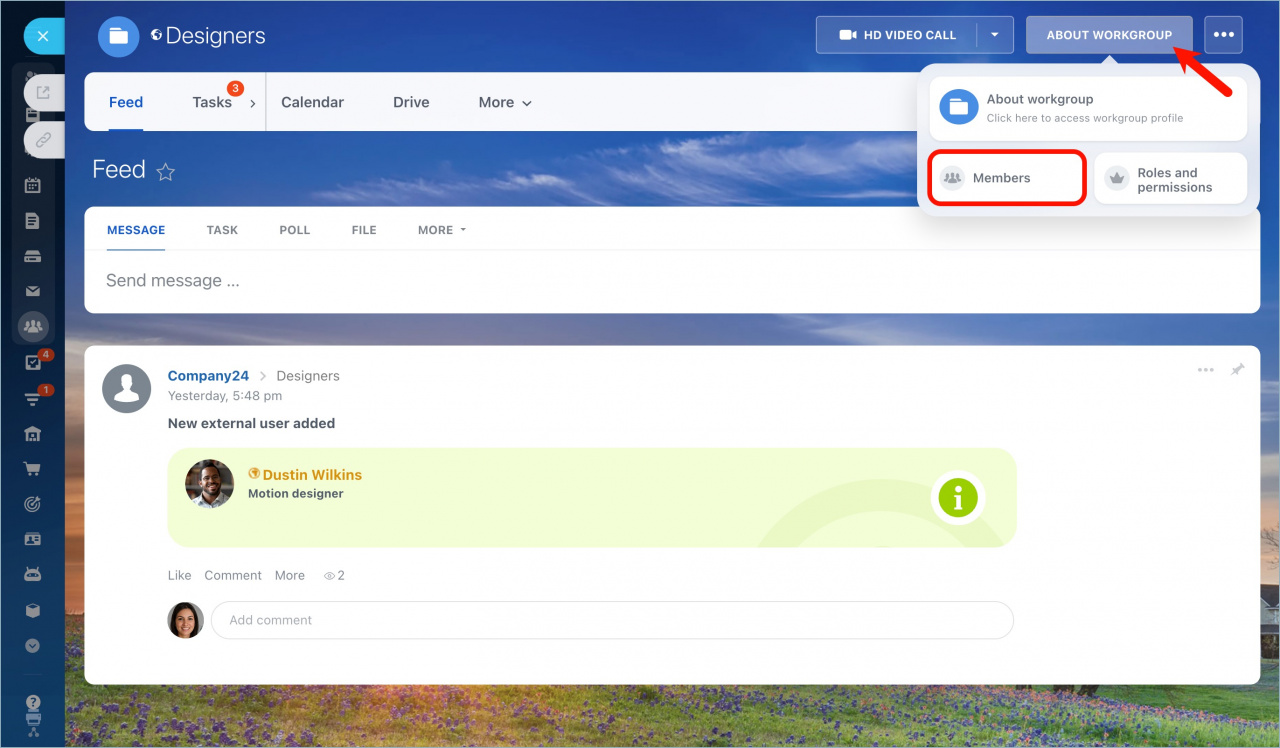
Task: Click the commenter avatar beside Add comment
Action: (x=185, y=620)
